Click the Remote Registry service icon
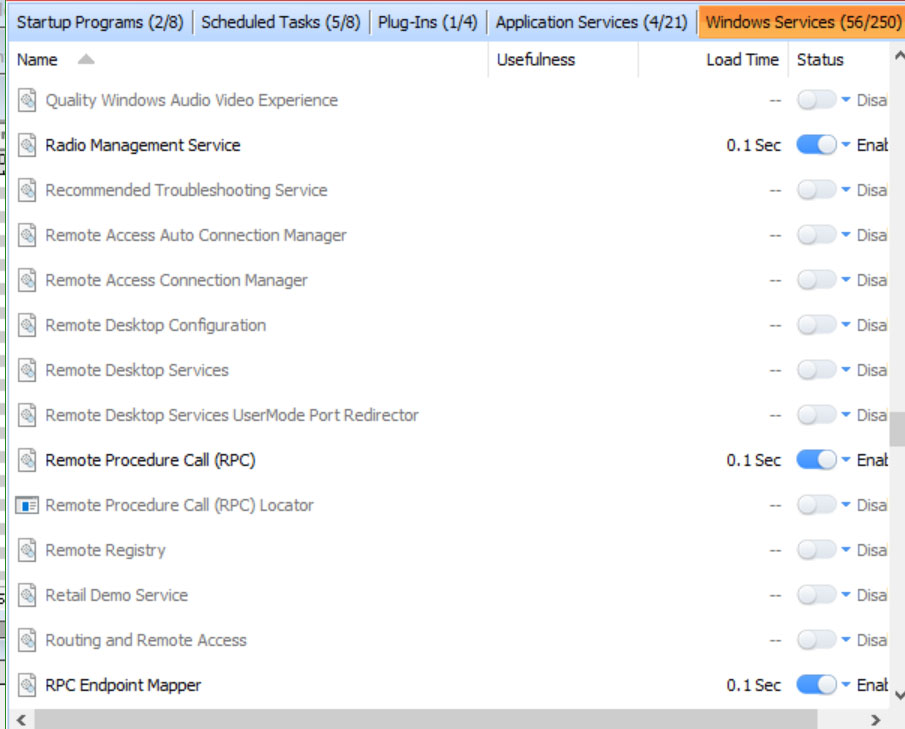The height and width of the screenshot is (729, 905). click(27, 550)
